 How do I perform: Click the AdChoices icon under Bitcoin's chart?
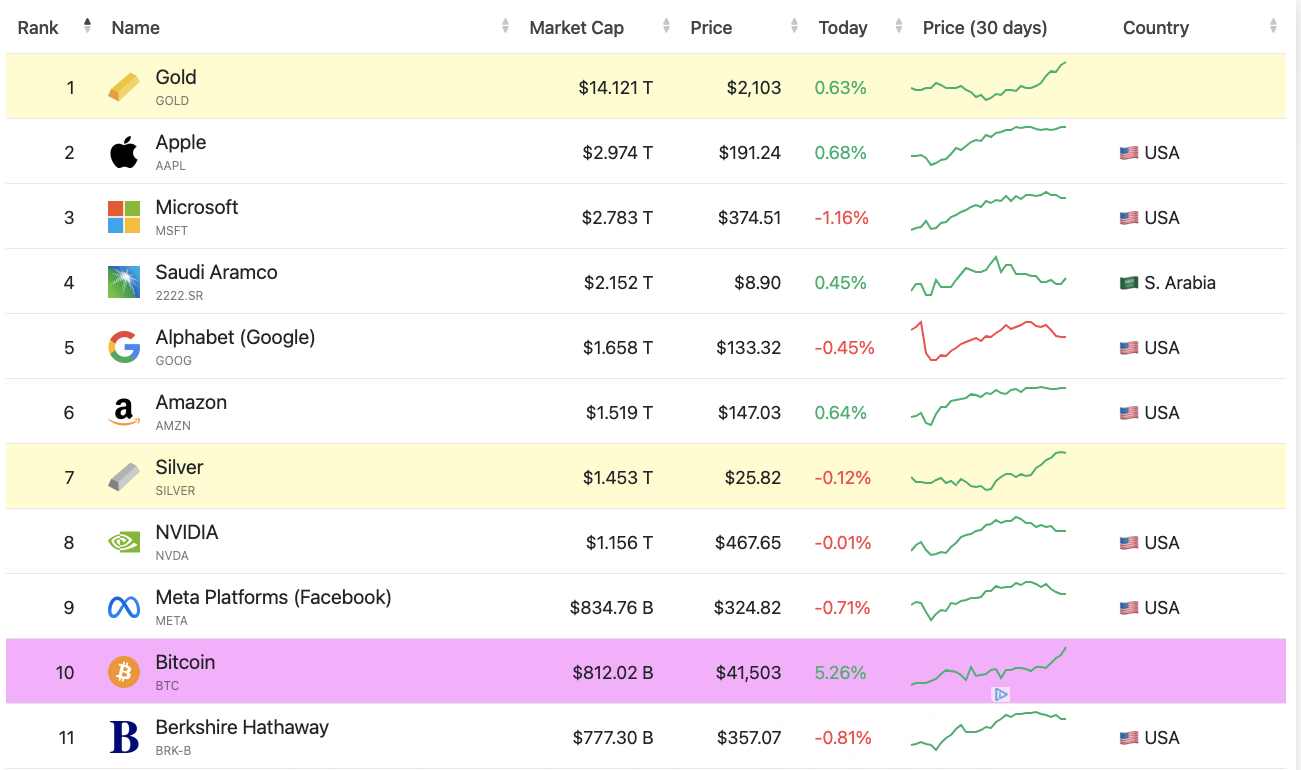[1001, 693]
